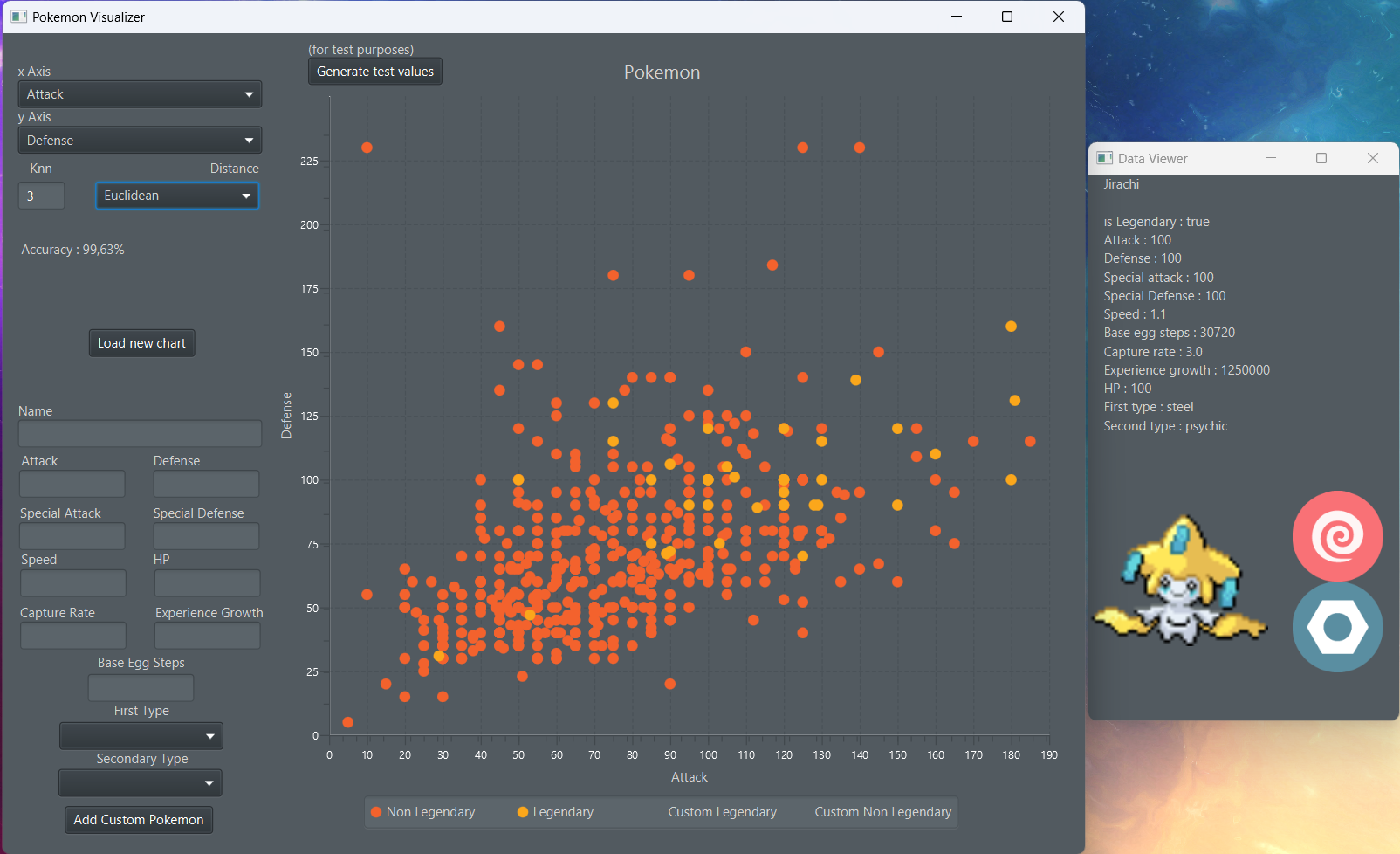This screenshot has height=854, width=1400.
Task: Select the highest orange scatter point
Action: click(x=367, y=148)
